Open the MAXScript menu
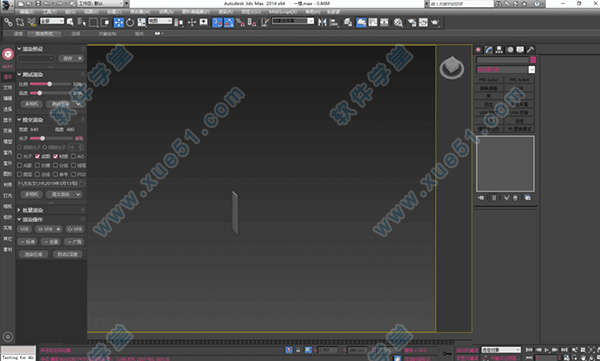Viewport: 600px width, 361px height. click(283, 12)
